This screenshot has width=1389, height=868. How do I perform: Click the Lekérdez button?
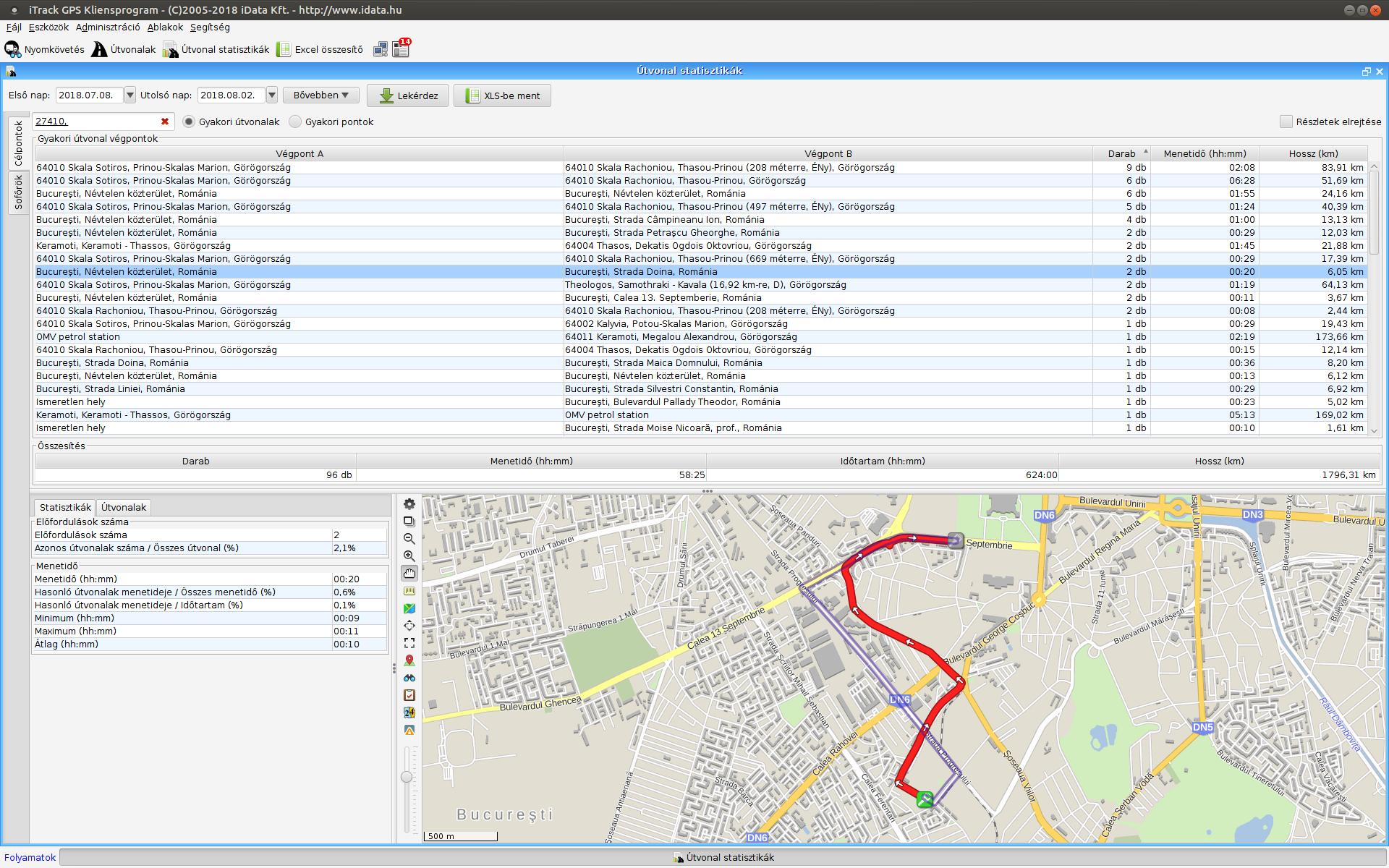(x=408, y=95)
